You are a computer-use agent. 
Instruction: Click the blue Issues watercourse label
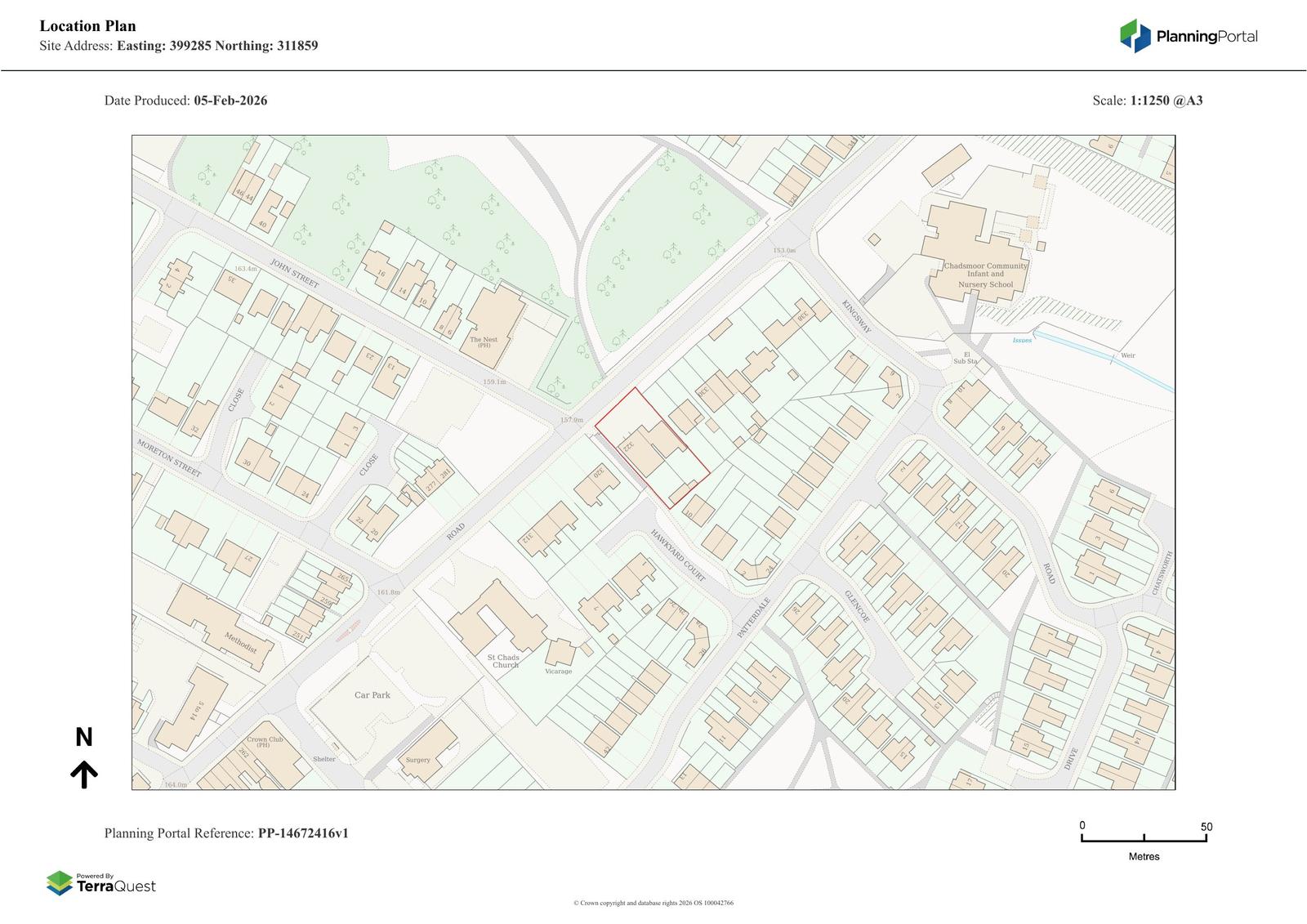(1022, 340)
